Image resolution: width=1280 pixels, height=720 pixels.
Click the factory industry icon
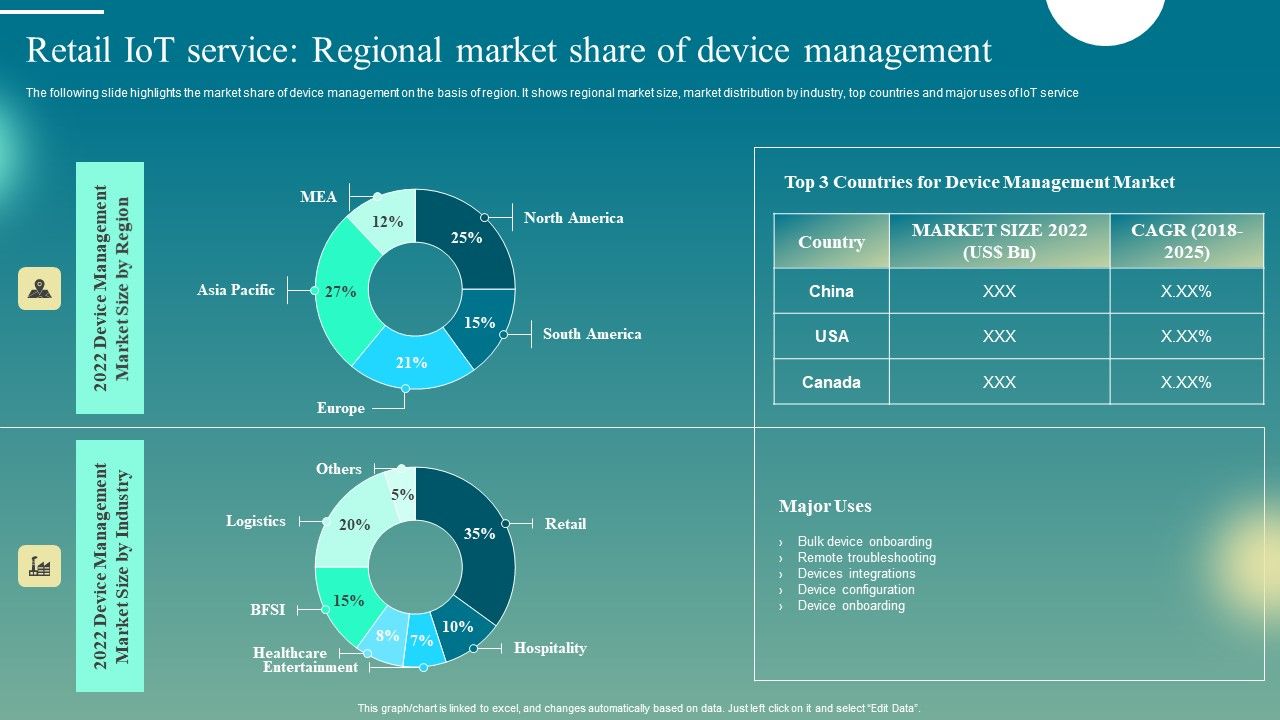(x=40, y=566)
